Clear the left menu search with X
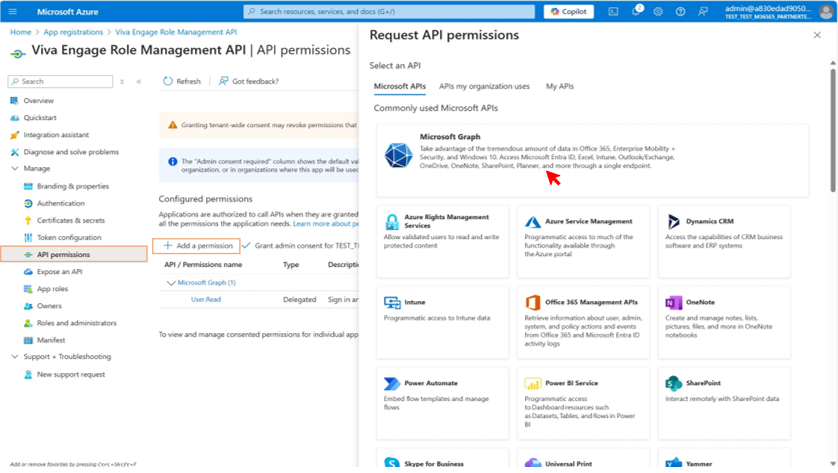The width and height of the screenshot is (838, 473). (122, 81)
